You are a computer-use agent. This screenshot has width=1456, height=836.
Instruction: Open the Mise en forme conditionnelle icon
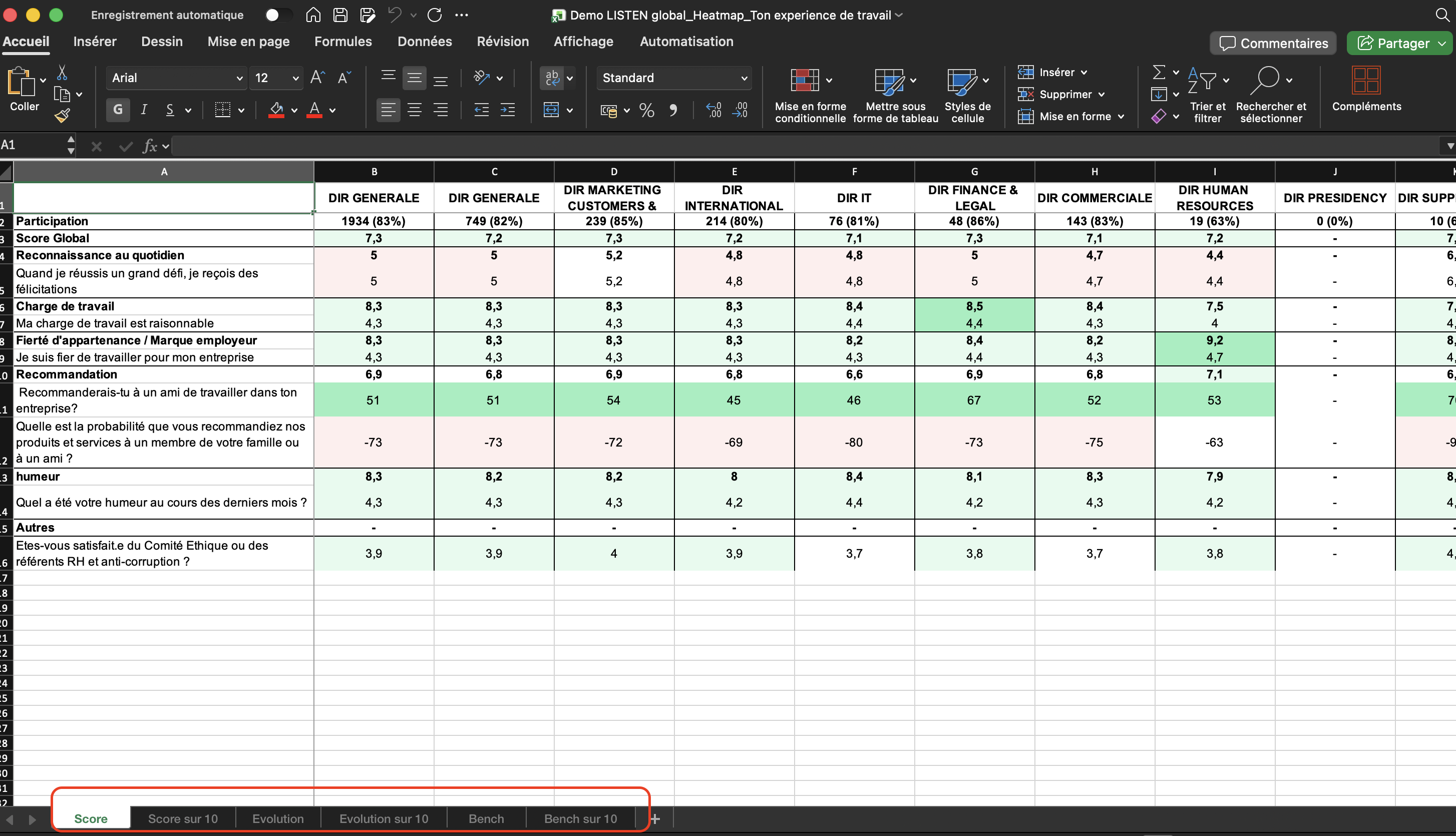click(x=805, y=81)
